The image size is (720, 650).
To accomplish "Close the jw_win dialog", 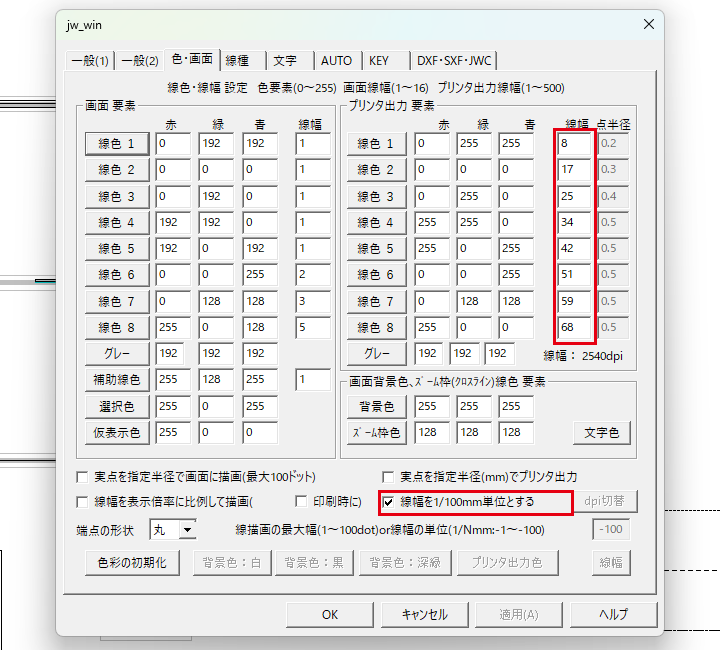I will (649, 24).
